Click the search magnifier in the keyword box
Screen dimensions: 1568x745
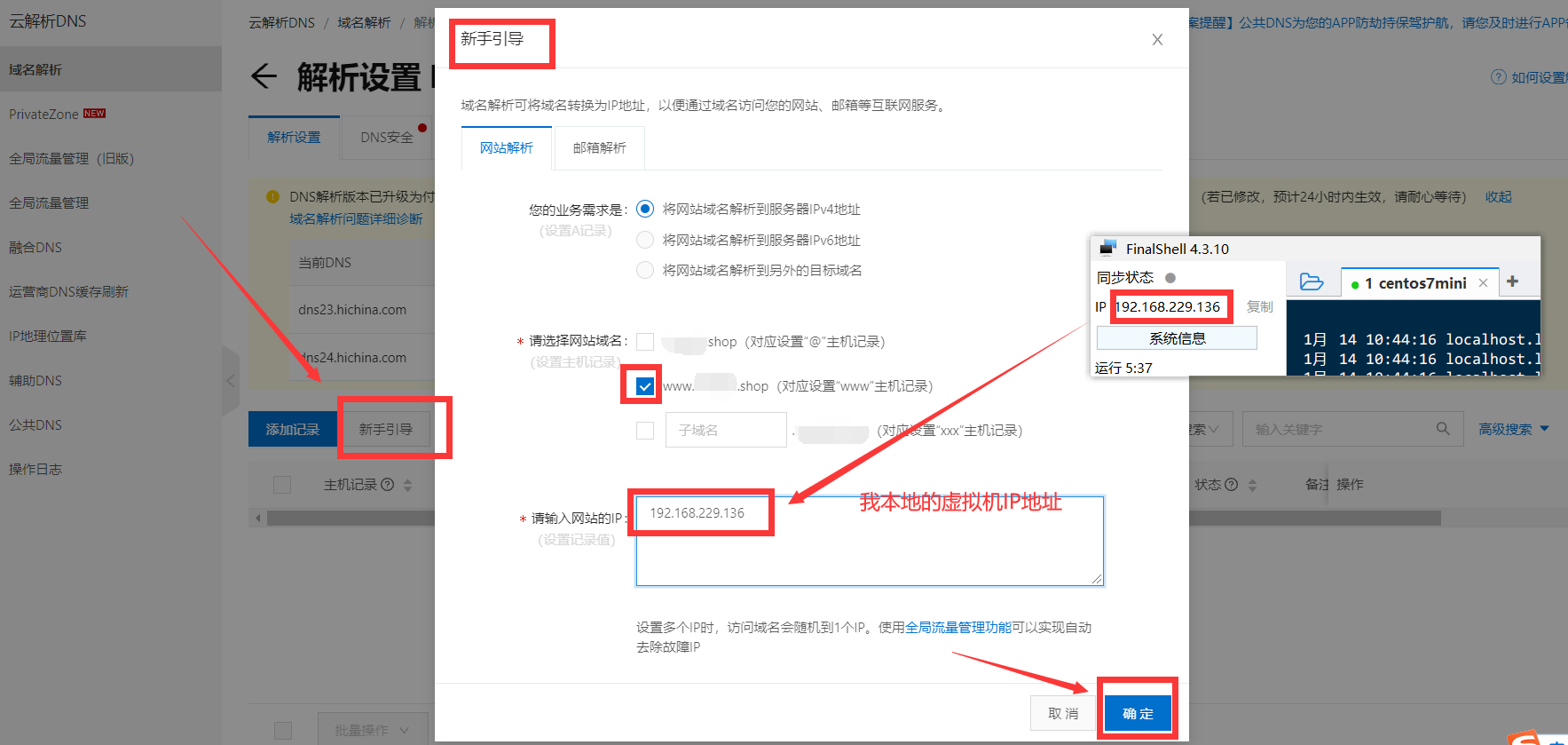click(1443, 429)
